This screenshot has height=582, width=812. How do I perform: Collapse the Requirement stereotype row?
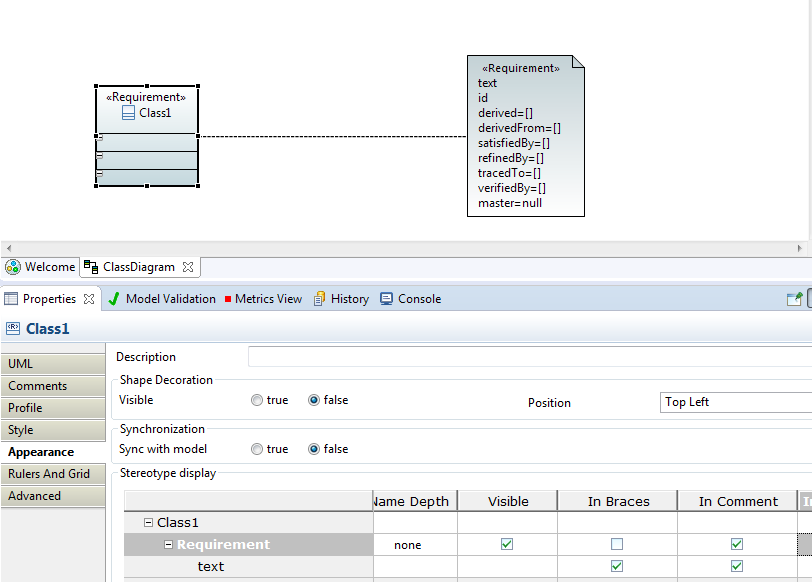[168, 544]
